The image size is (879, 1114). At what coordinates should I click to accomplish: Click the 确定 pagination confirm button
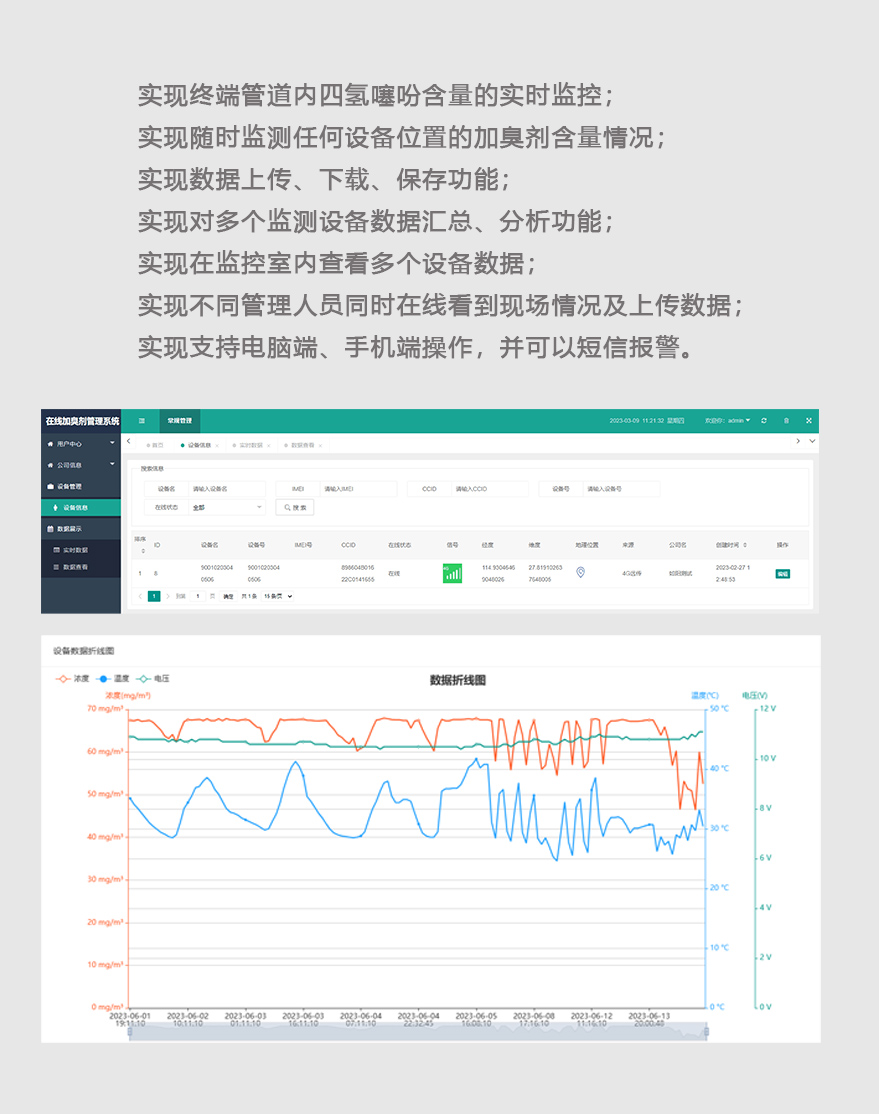[228, 596]
